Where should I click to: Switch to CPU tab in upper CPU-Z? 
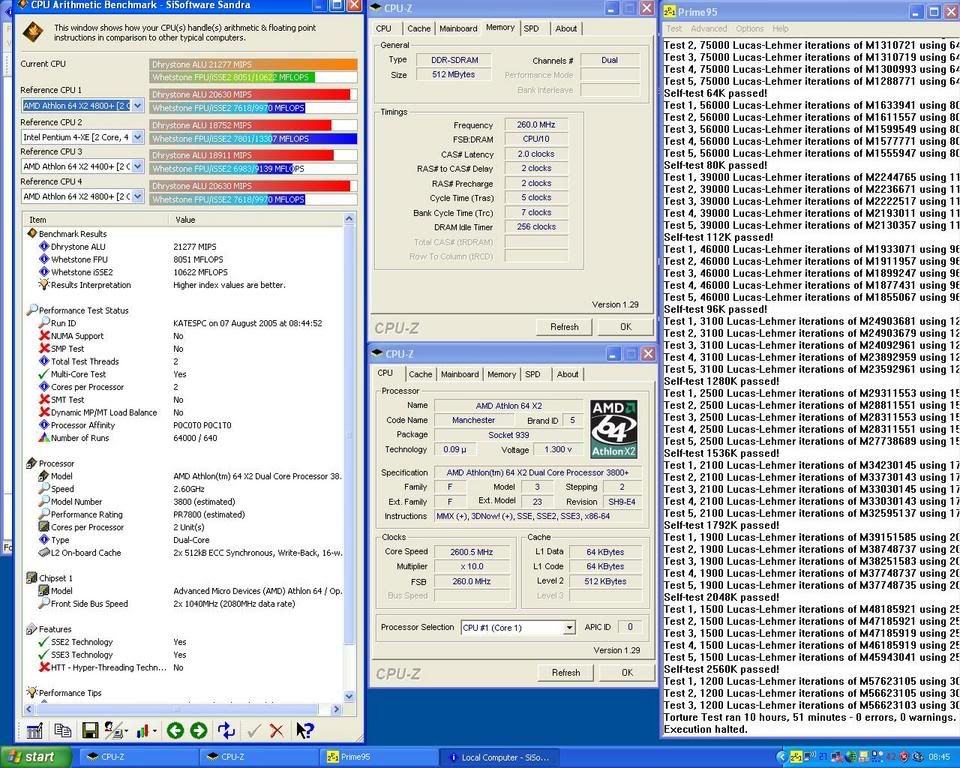pyautogui.click(x=384, y=28)
